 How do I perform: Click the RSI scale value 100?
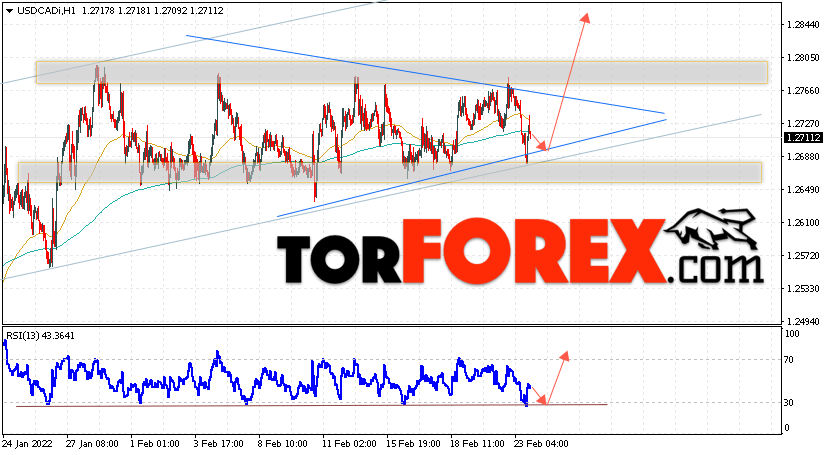(x=792, y=334)
